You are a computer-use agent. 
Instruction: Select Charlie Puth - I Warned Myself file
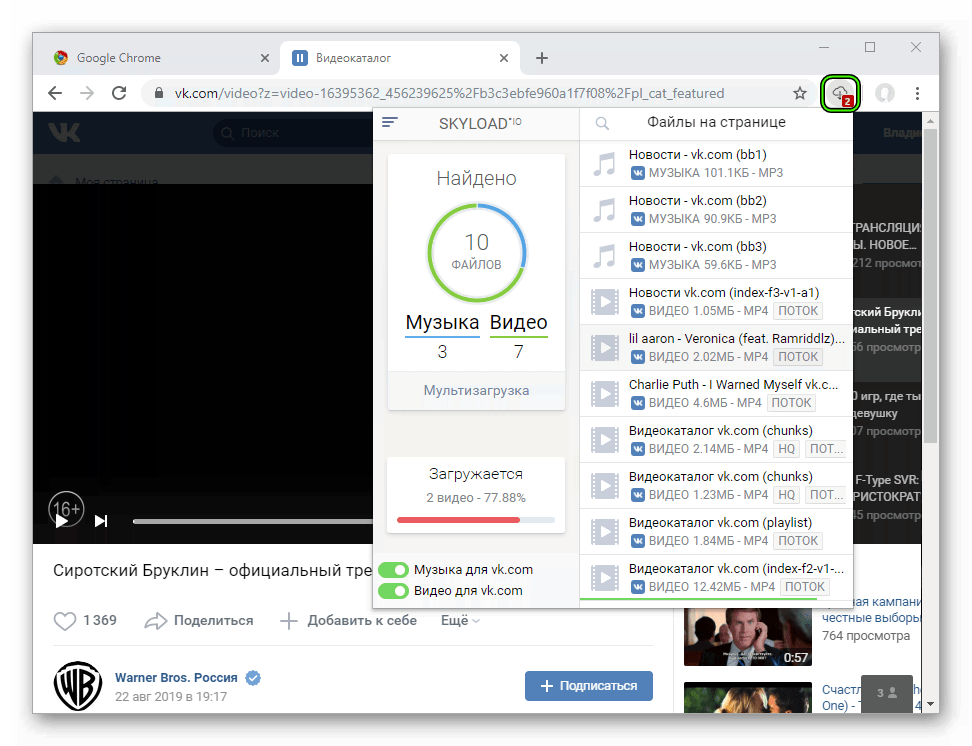[x=733, y=384]
